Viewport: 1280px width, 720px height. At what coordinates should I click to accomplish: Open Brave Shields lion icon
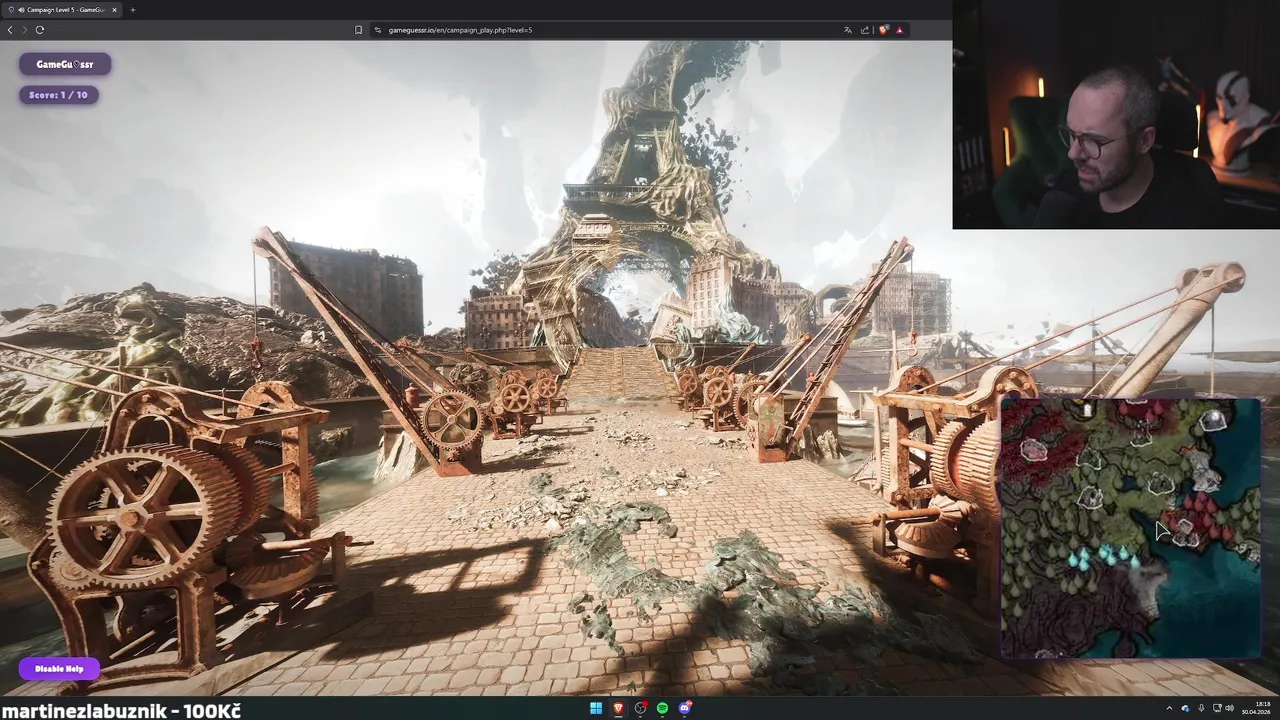883,30
